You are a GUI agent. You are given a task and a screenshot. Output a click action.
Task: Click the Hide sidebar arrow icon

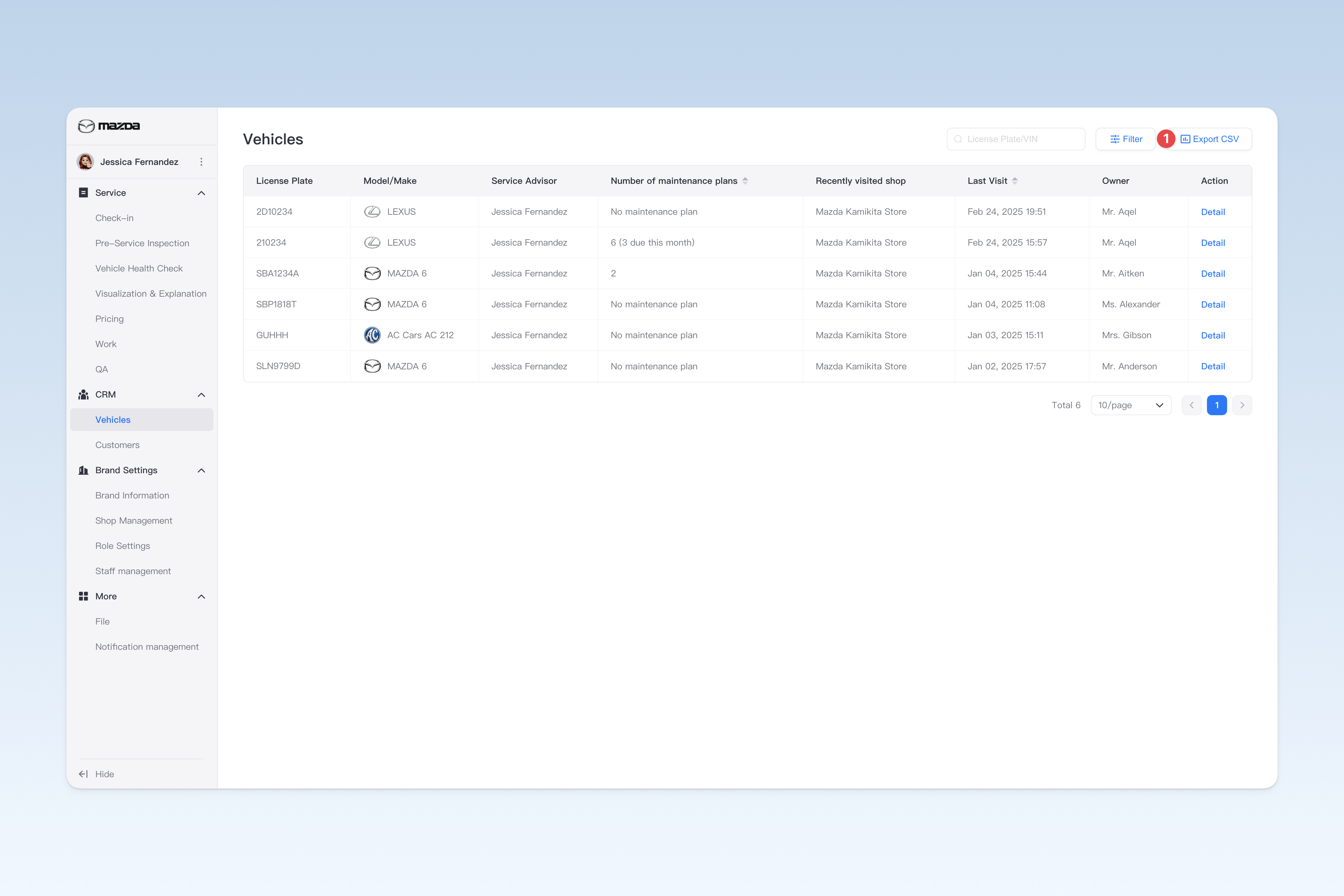click(83, 774)
